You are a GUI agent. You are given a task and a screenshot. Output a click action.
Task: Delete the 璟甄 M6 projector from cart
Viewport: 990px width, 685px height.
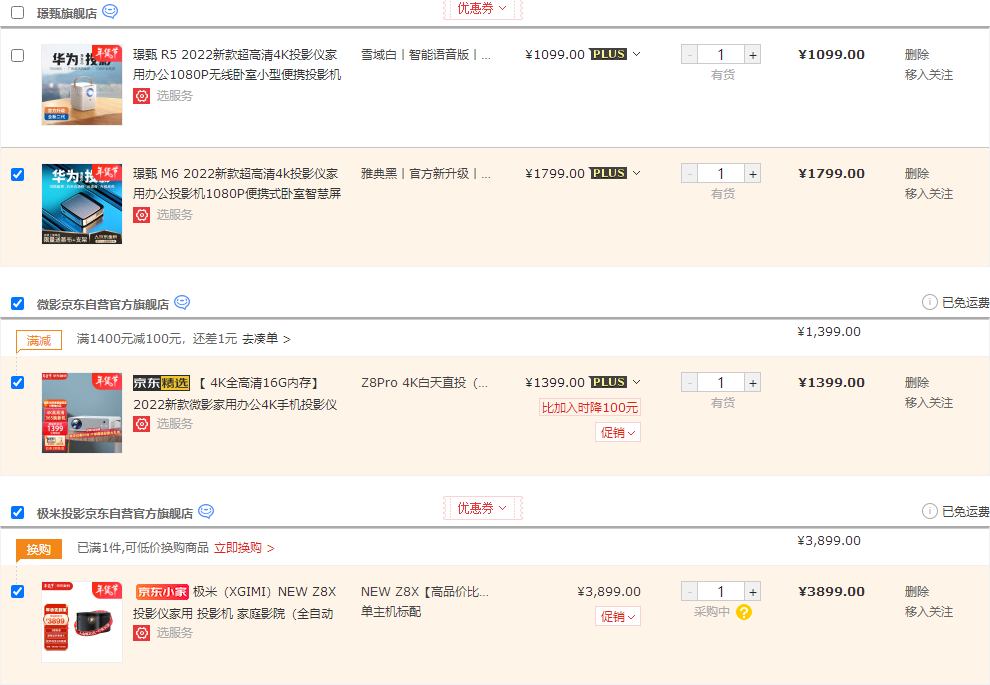(x=917, y=174)
